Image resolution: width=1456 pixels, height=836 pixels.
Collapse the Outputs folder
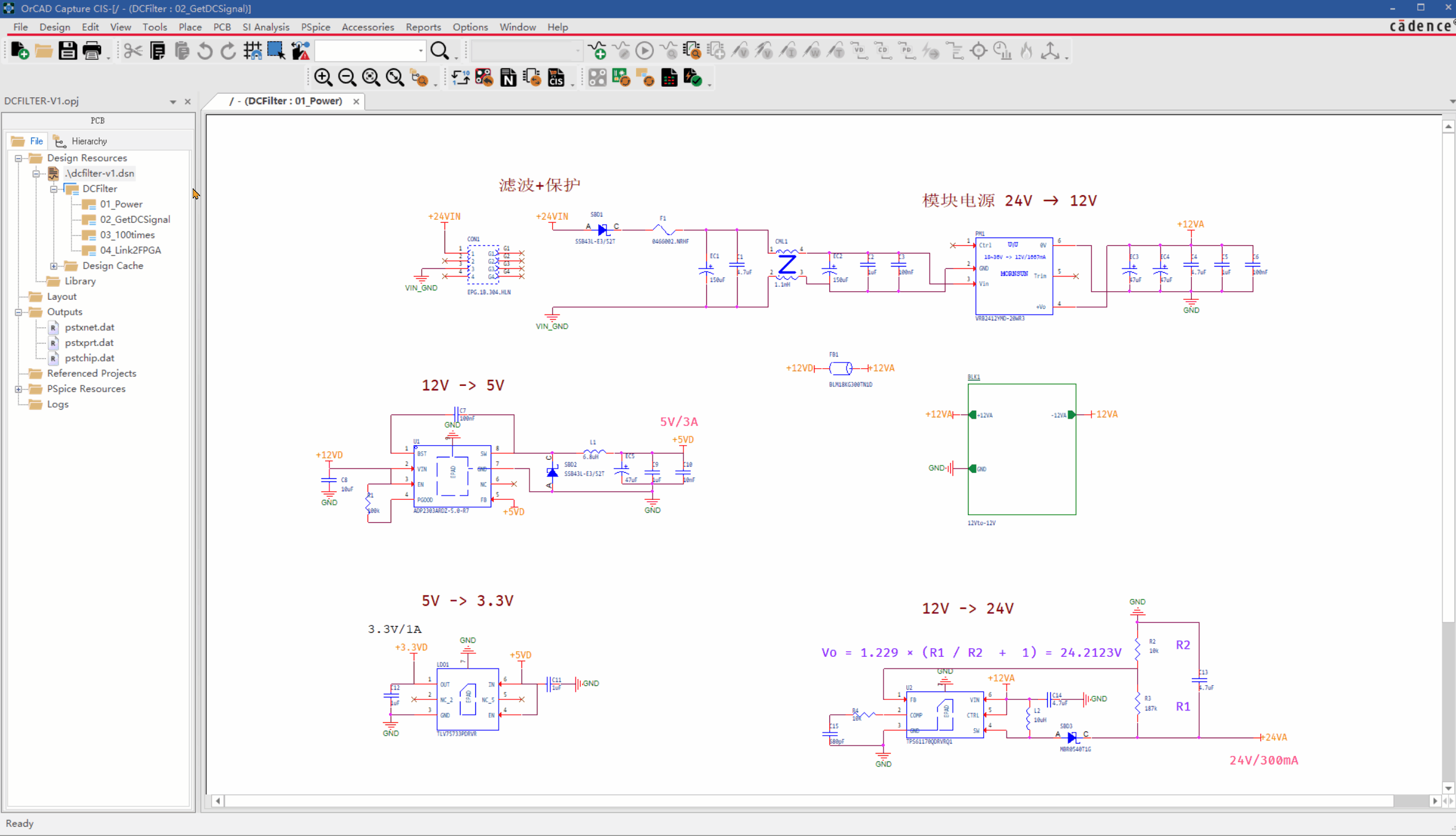pyautogui.click(x=18, y=312)
